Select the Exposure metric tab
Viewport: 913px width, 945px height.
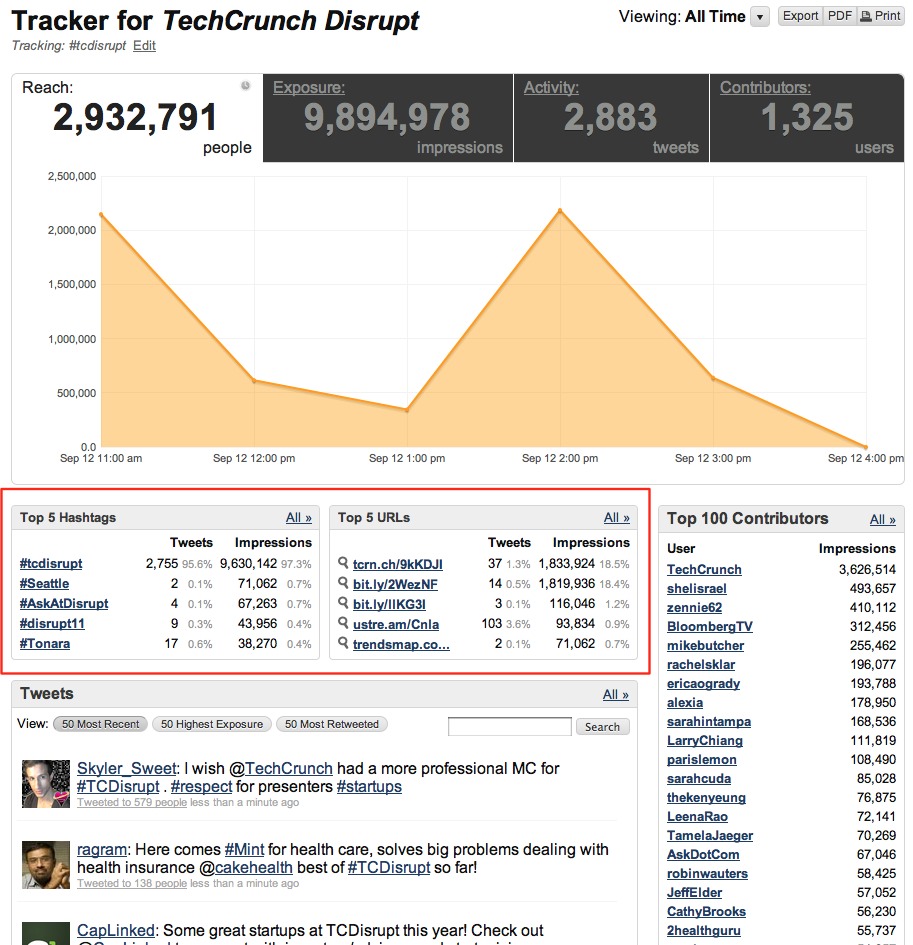click(388, 118)
